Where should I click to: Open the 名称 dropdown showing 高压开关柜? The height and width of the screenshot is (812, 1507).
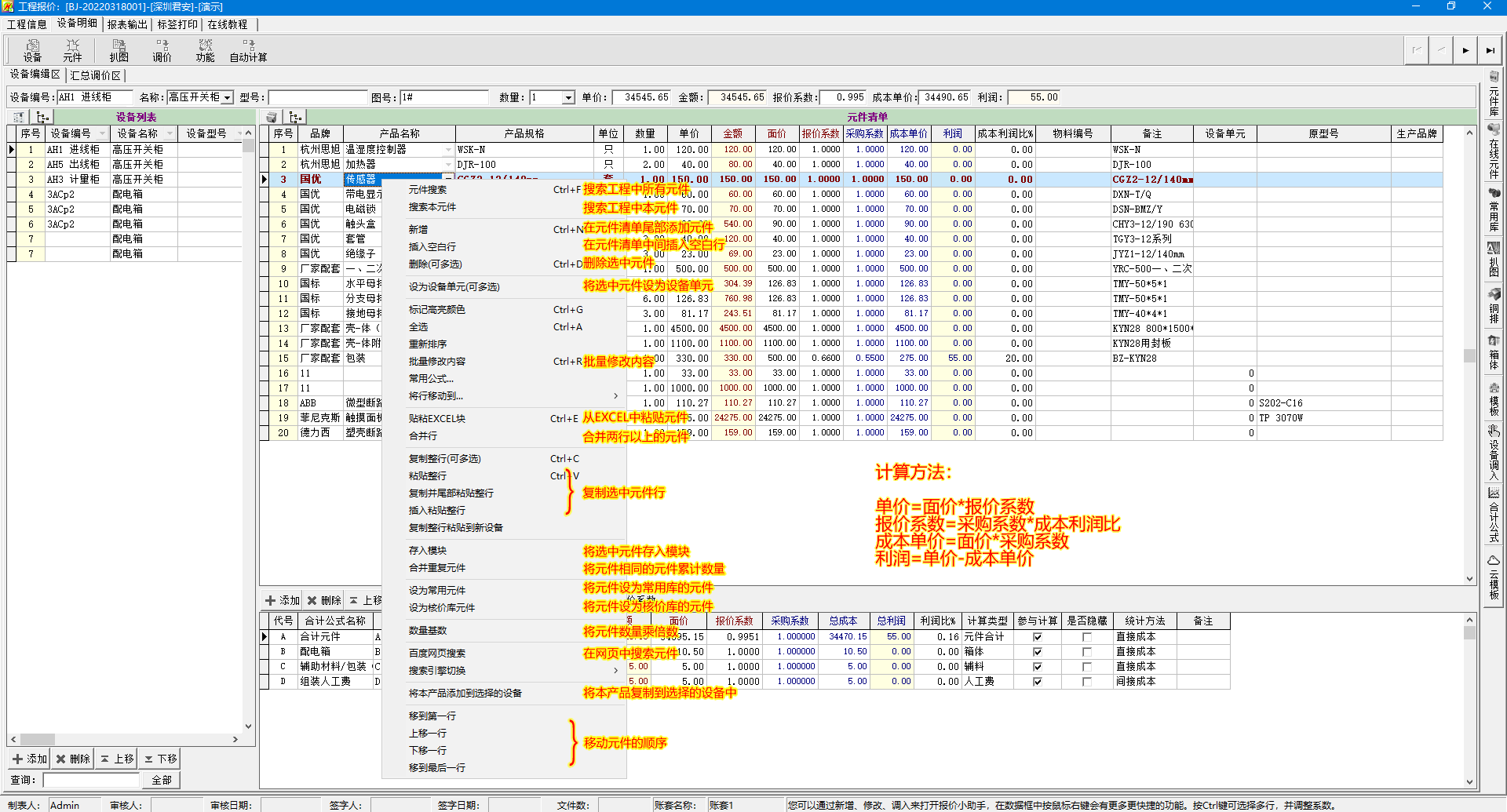click(228, 97)
